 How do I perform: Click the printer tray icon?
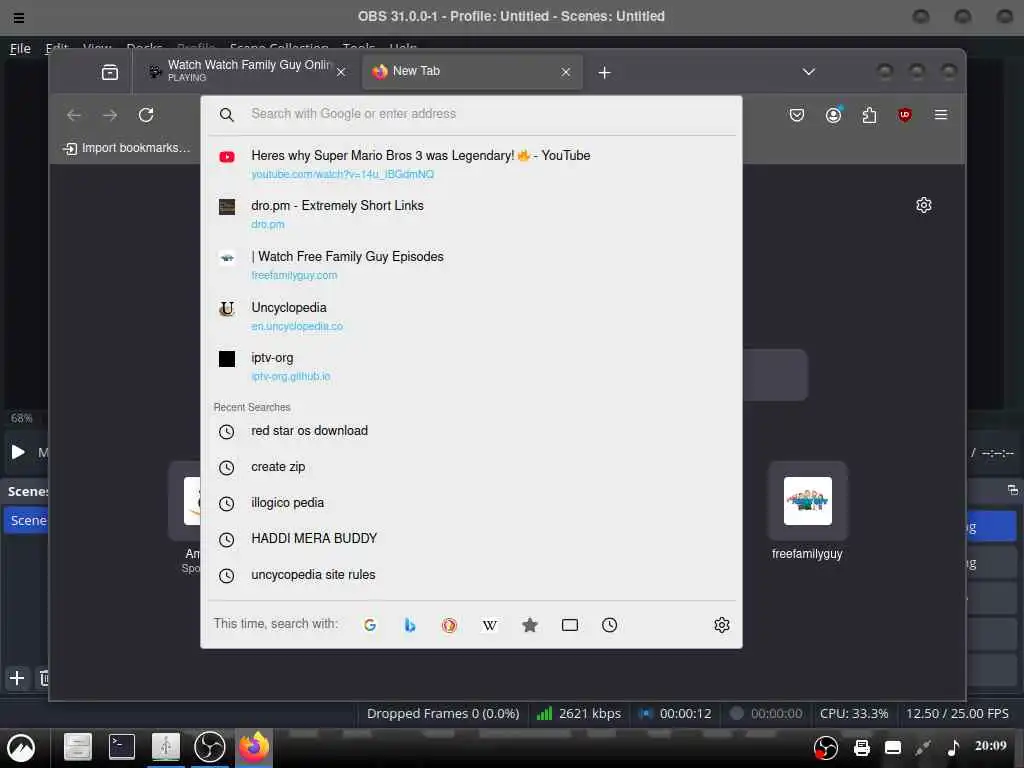pos(862,748)
